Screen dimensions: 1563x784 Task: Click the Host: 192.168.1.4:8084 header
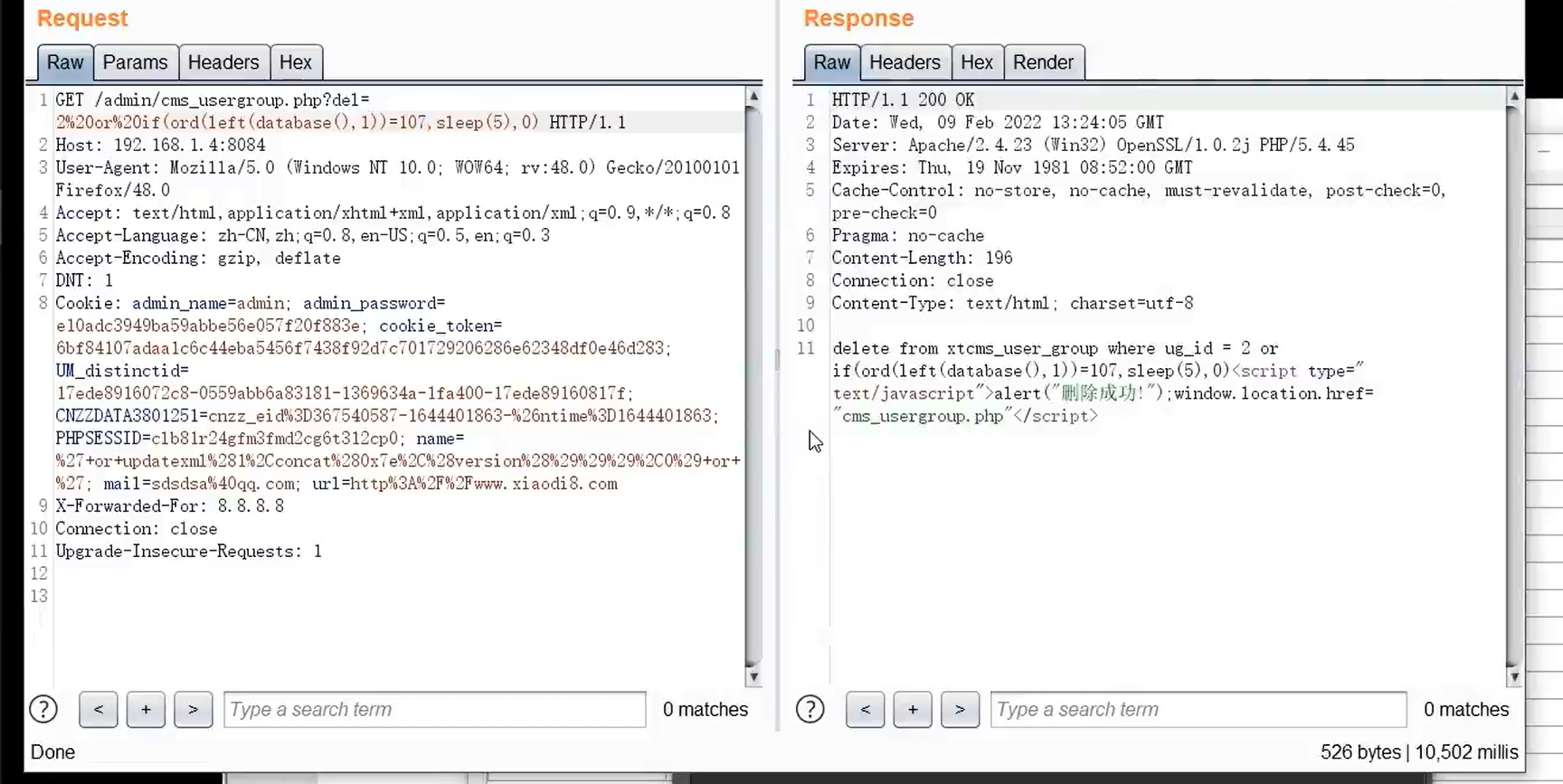(x=160, y=145)
